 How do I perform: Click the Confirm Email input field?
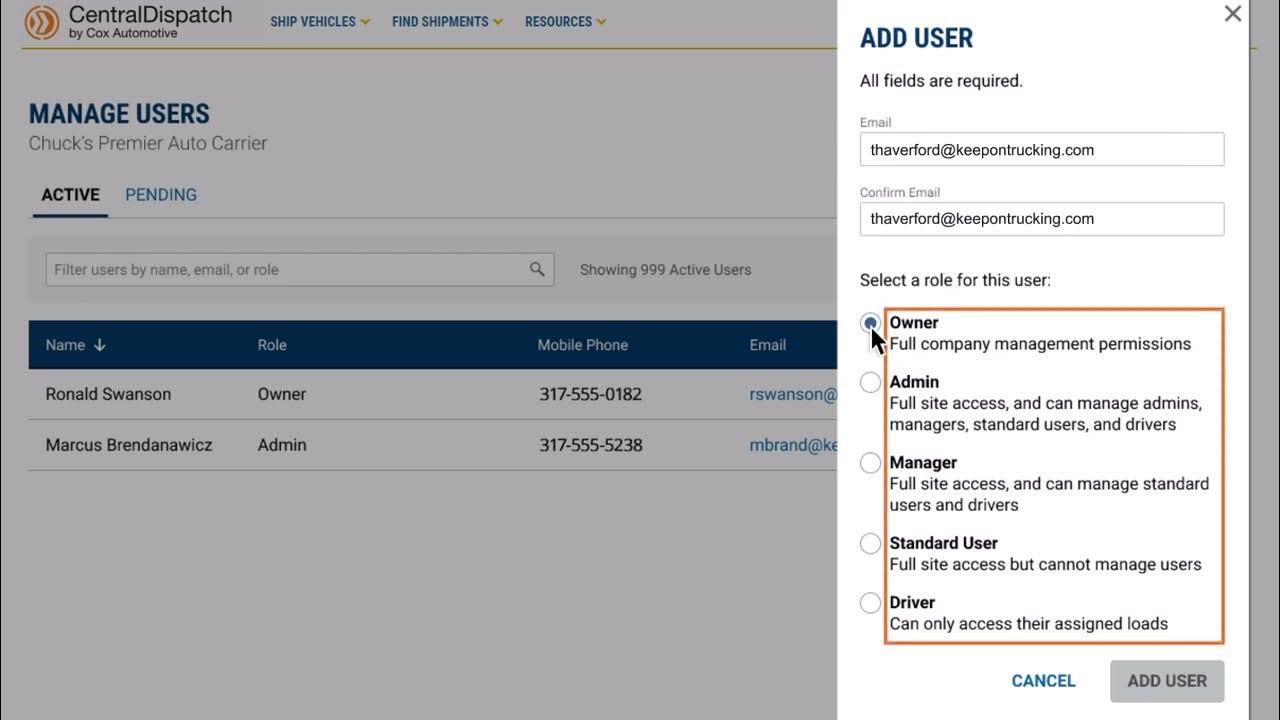pyautogui.click(x=1042, y=219)
